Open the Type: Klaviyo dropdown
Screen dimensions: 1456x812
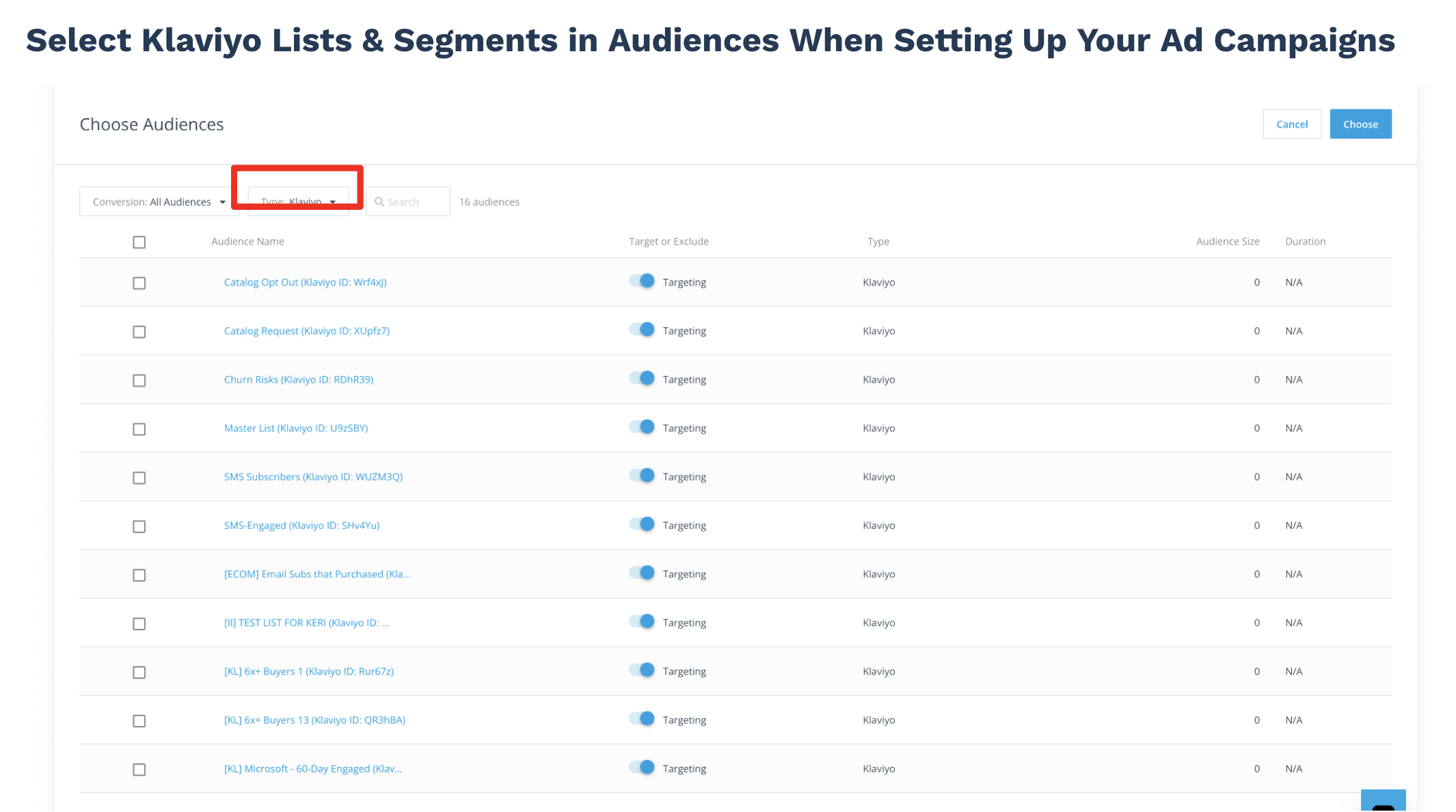[298, 202]
